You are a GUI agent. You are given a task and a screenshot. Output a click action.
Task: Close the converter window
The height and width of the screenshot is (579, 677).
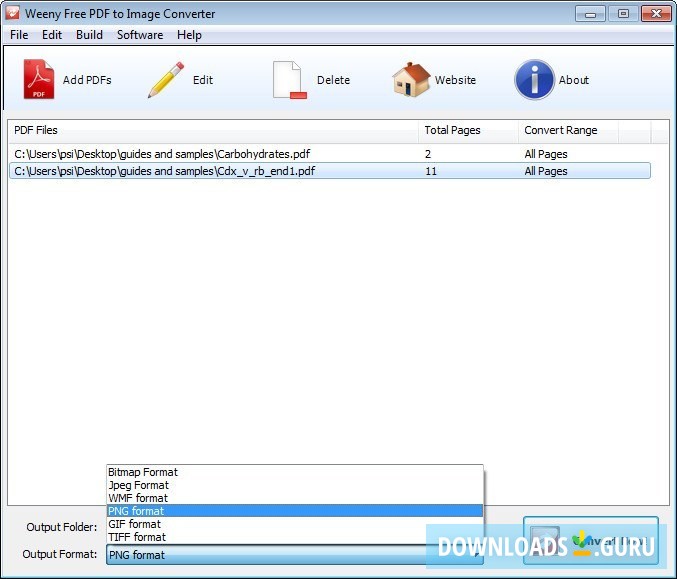click(x=656, y=14)
